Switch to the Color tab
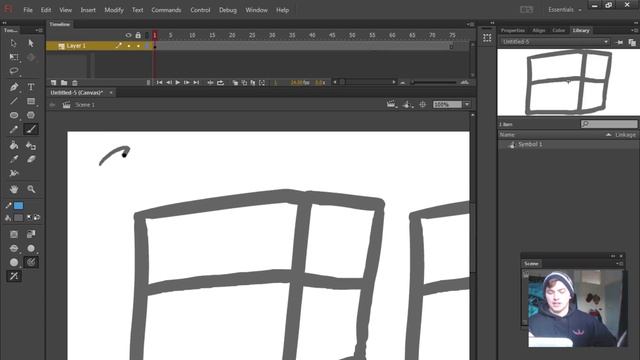 (x=558, y=30)
